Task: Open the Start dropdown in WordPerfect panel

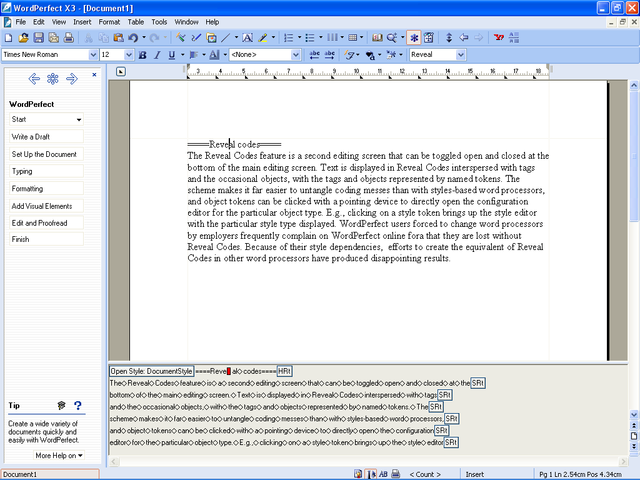Action: click(46, 119)
